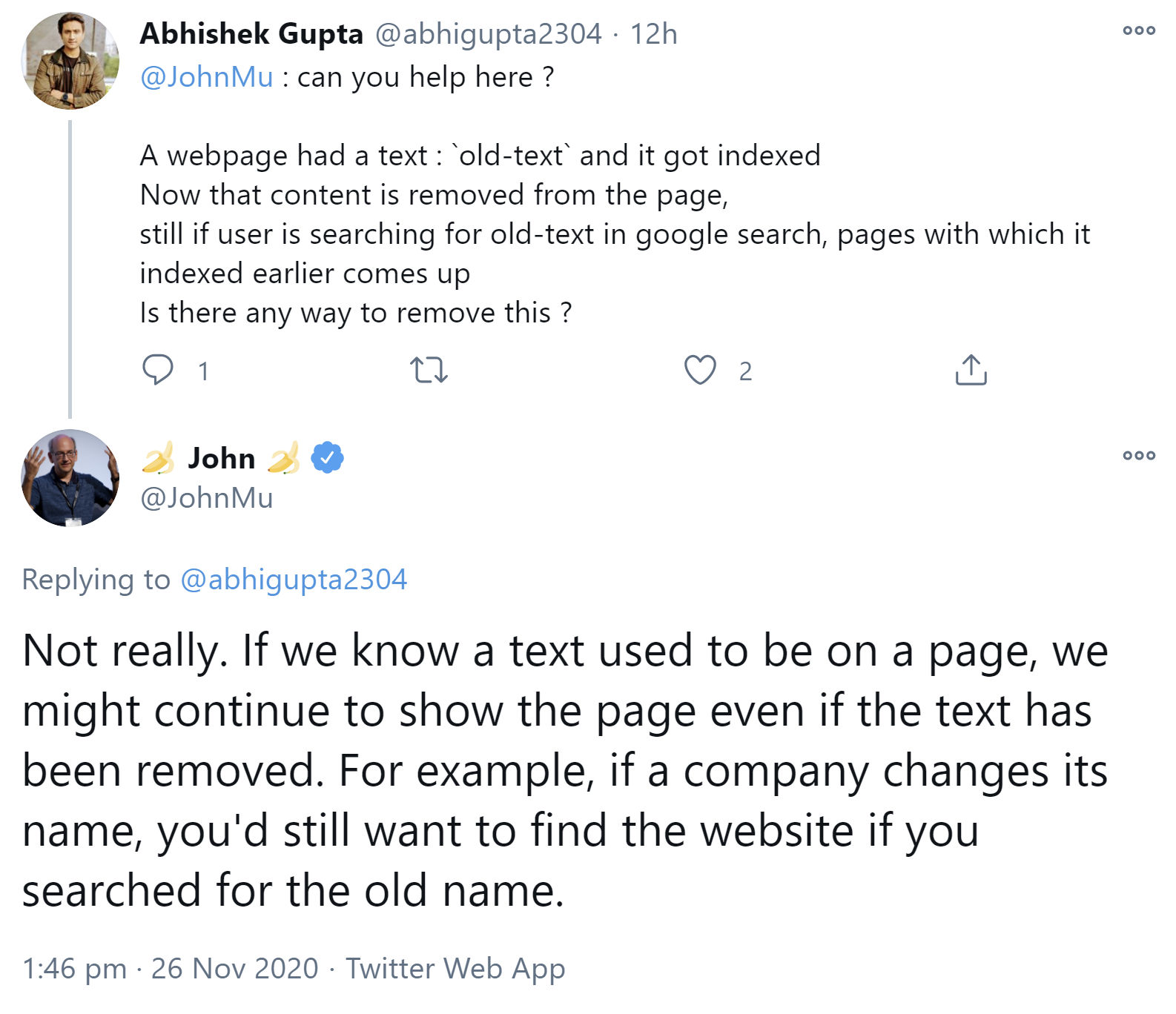Click the grey @abhigupta2304 handle beside Abhishek's name
The image size is (1176, 1014).
pos(488,34)
